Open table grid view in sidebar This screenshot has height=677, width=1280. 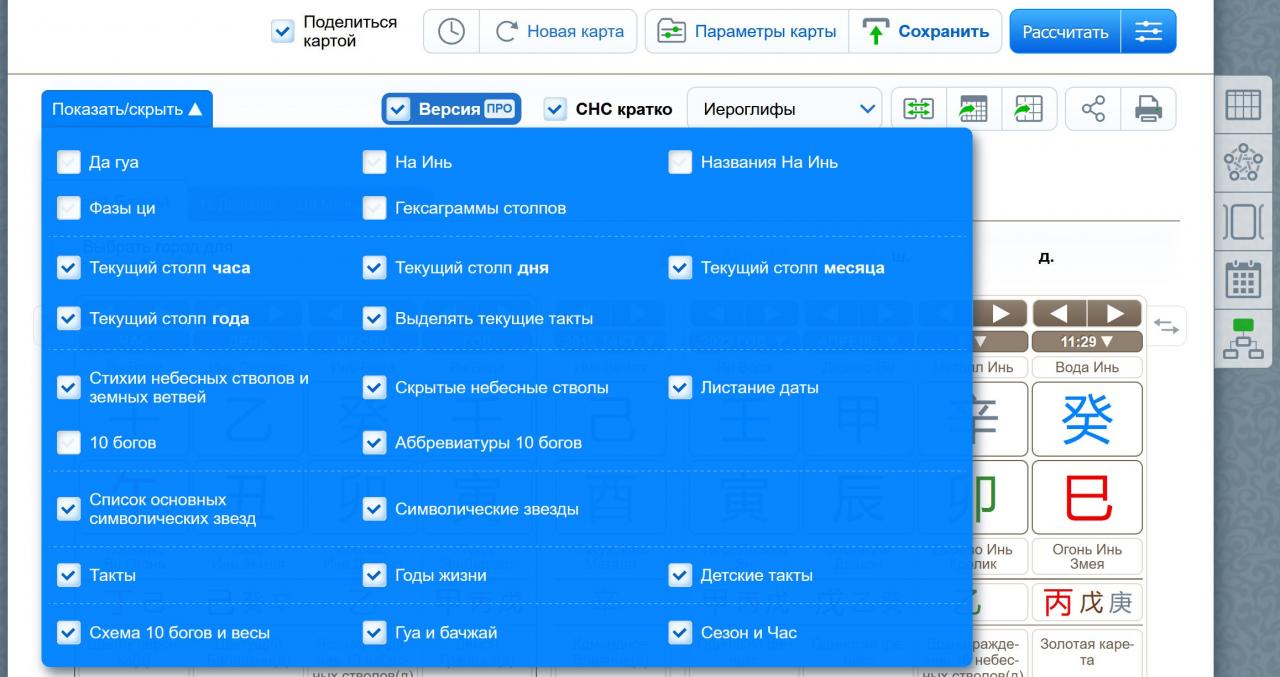point(1243,105)
